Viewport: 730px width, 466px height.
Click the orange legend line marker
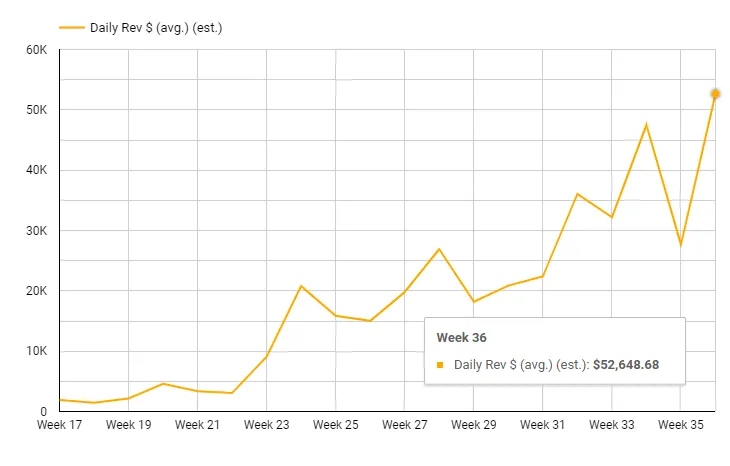(x=72, y=28)
